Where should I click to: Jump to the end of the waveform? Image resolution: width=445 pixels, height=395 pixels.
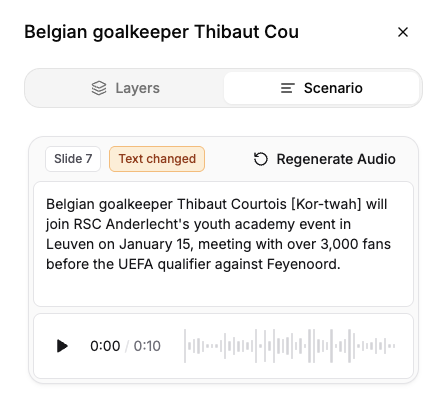tap(394, 346)
